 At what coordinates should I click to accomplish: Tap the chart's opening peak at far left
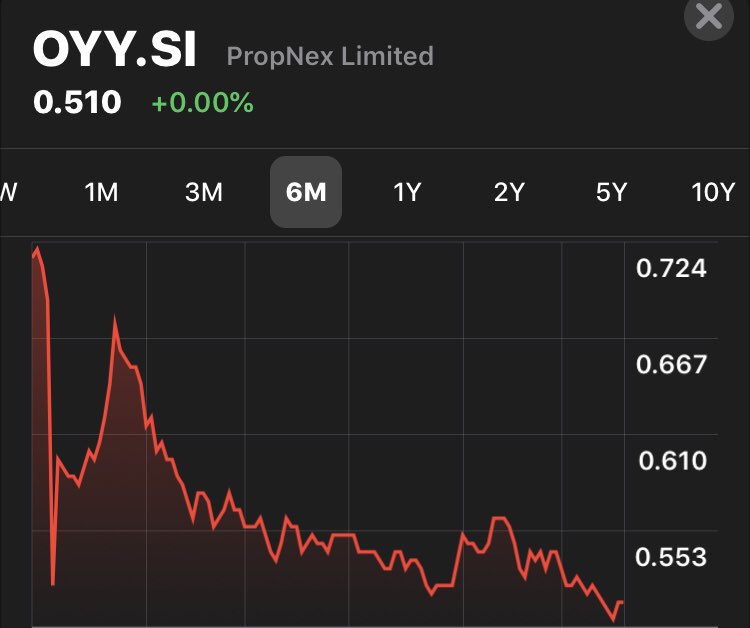[x=37, y=248]
